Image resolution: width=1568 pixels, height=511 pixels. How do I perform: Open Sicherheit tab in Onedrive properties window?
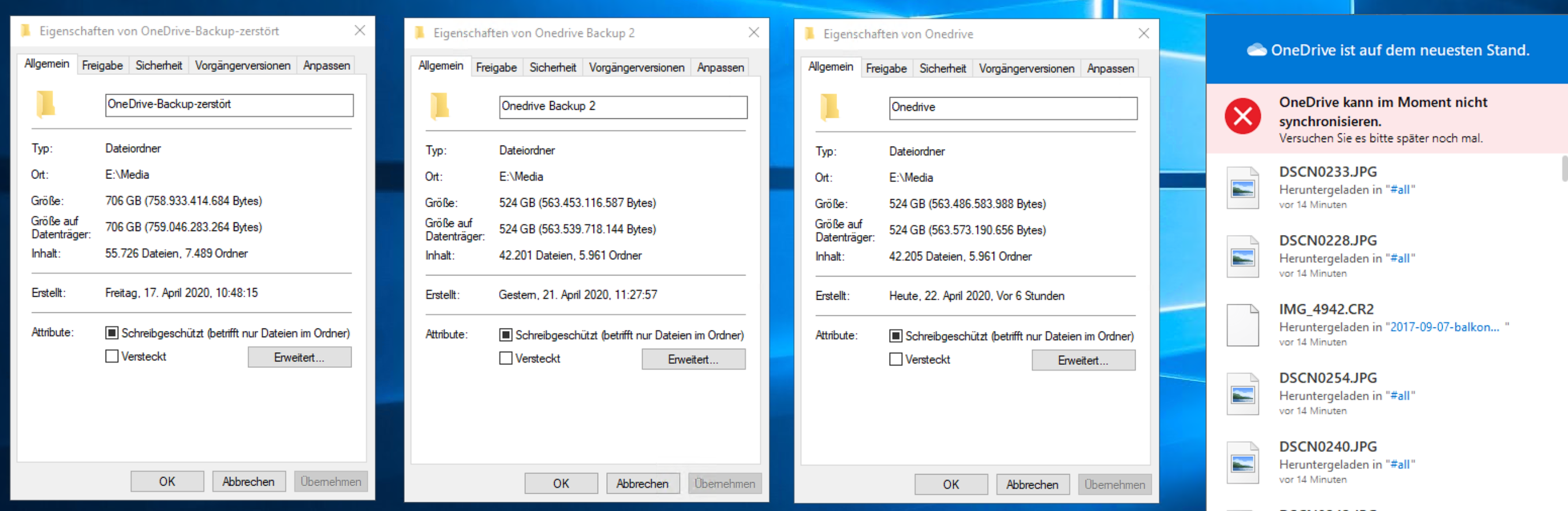point(942,68)
